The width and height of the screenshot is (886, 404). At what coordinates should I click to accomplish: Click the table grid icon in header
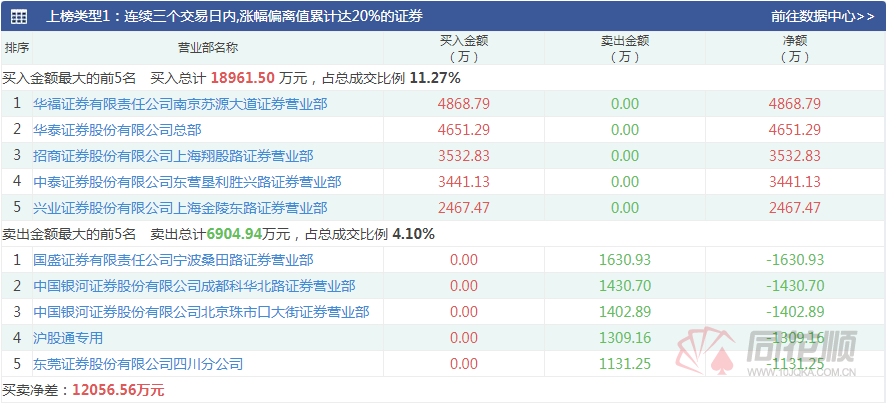pyautogui.click(x=19, y=16)
